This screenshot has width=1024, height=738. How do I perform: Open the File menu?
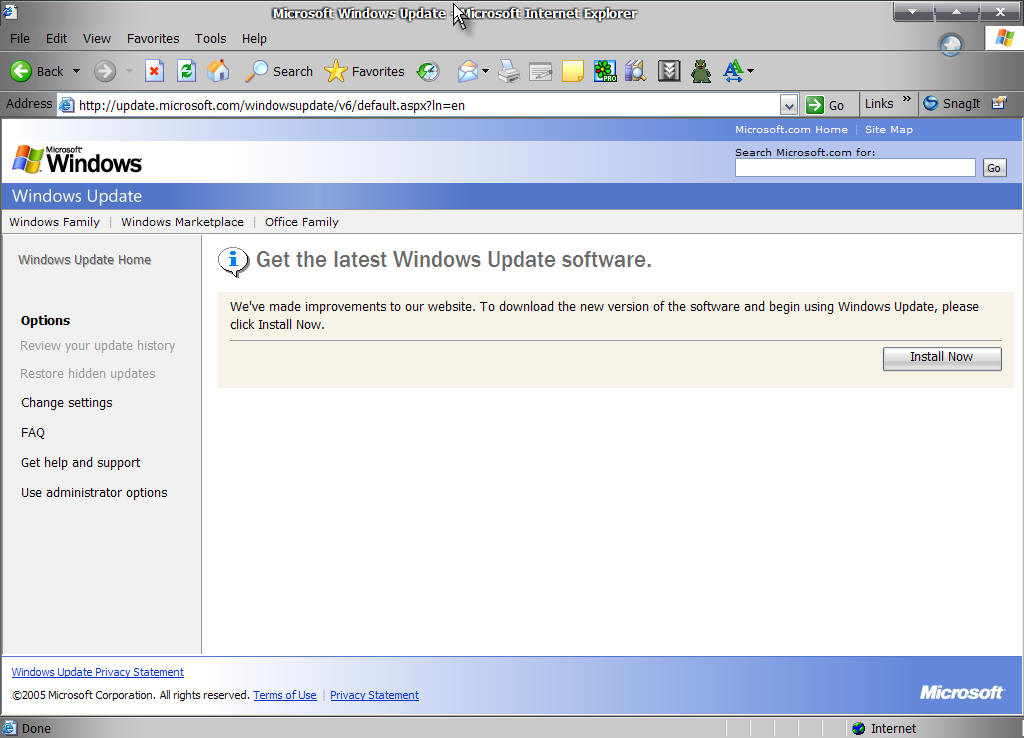click(20, 39)
